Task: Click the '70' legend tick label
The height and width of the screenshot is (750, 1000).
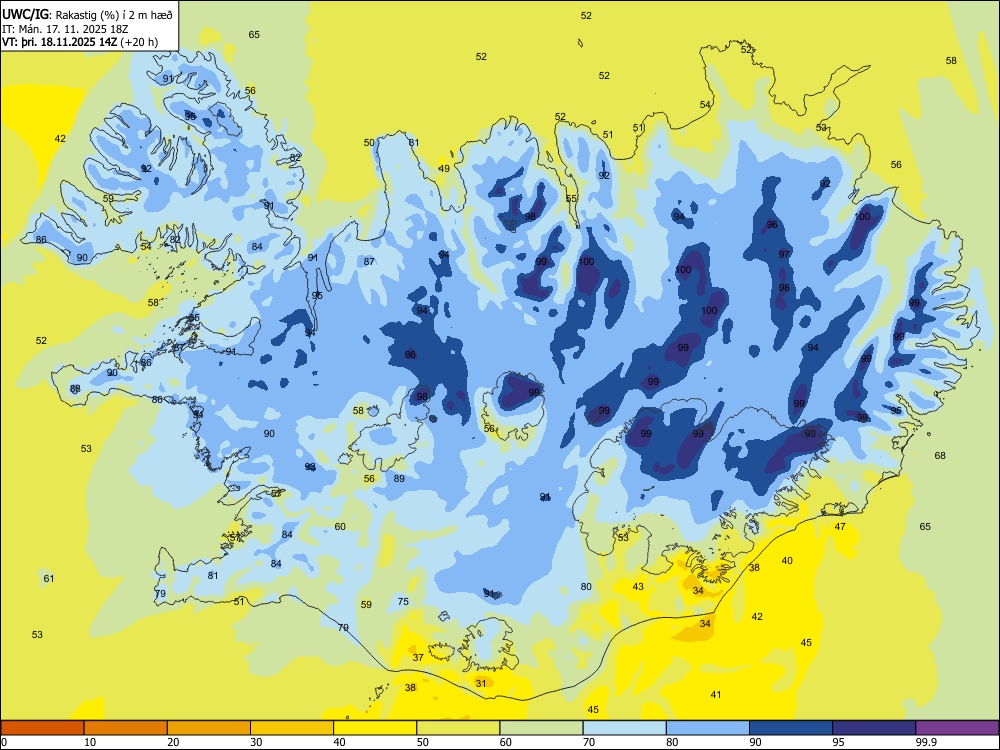Action: [x=588, y=742]
